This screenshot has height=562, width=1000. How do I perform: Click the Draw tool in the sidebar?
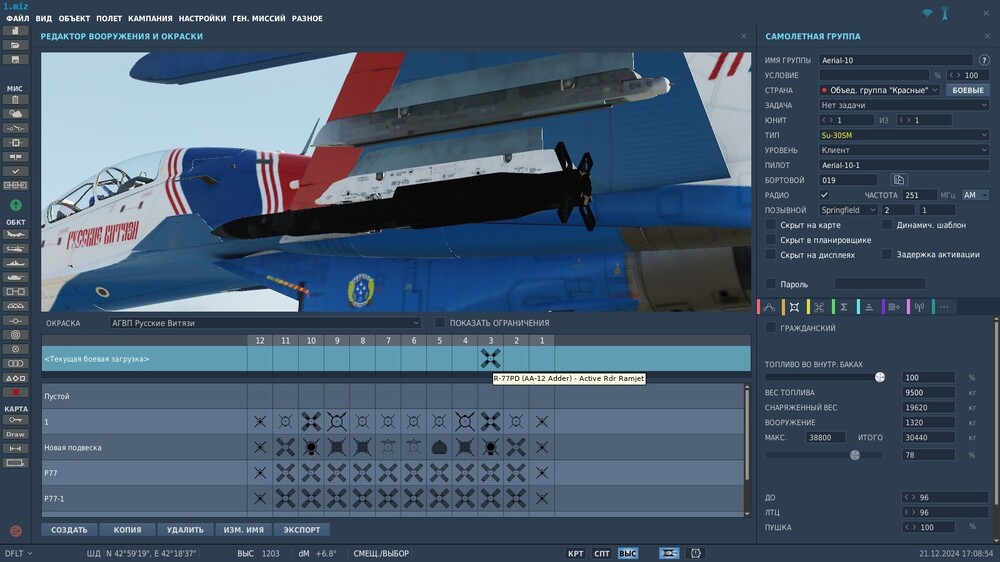15,434
